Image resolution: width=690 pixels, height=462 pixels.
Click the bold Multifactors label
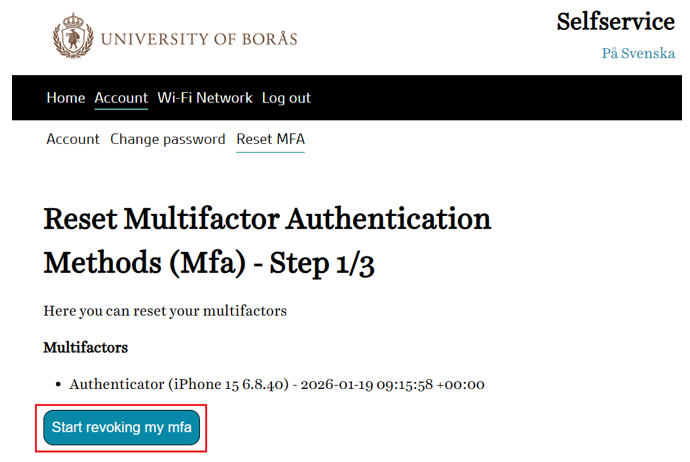[85, 348]
